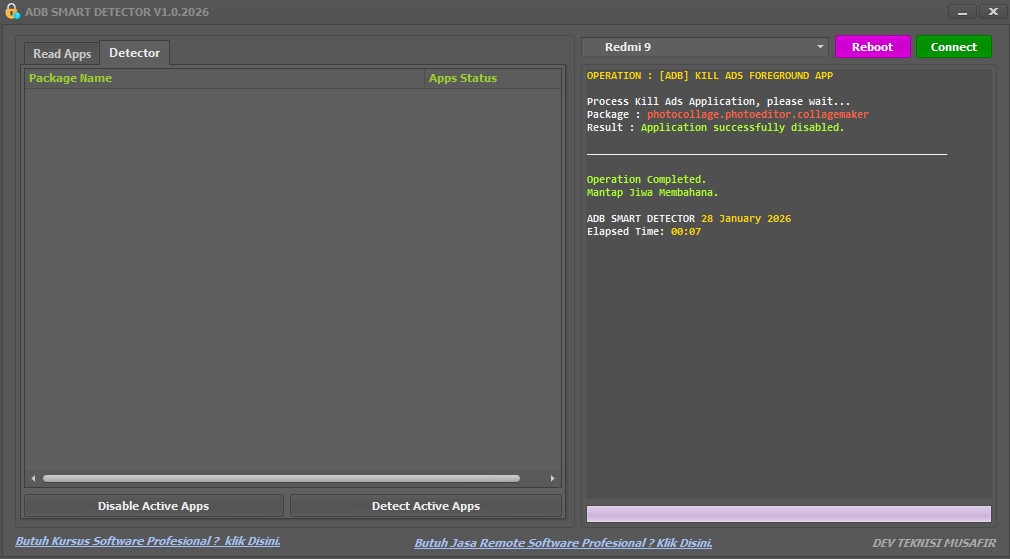Click the horizontal scrollbar thumb in app list
This screenshot has width=1010, height=559.
(x=280, y=479)
